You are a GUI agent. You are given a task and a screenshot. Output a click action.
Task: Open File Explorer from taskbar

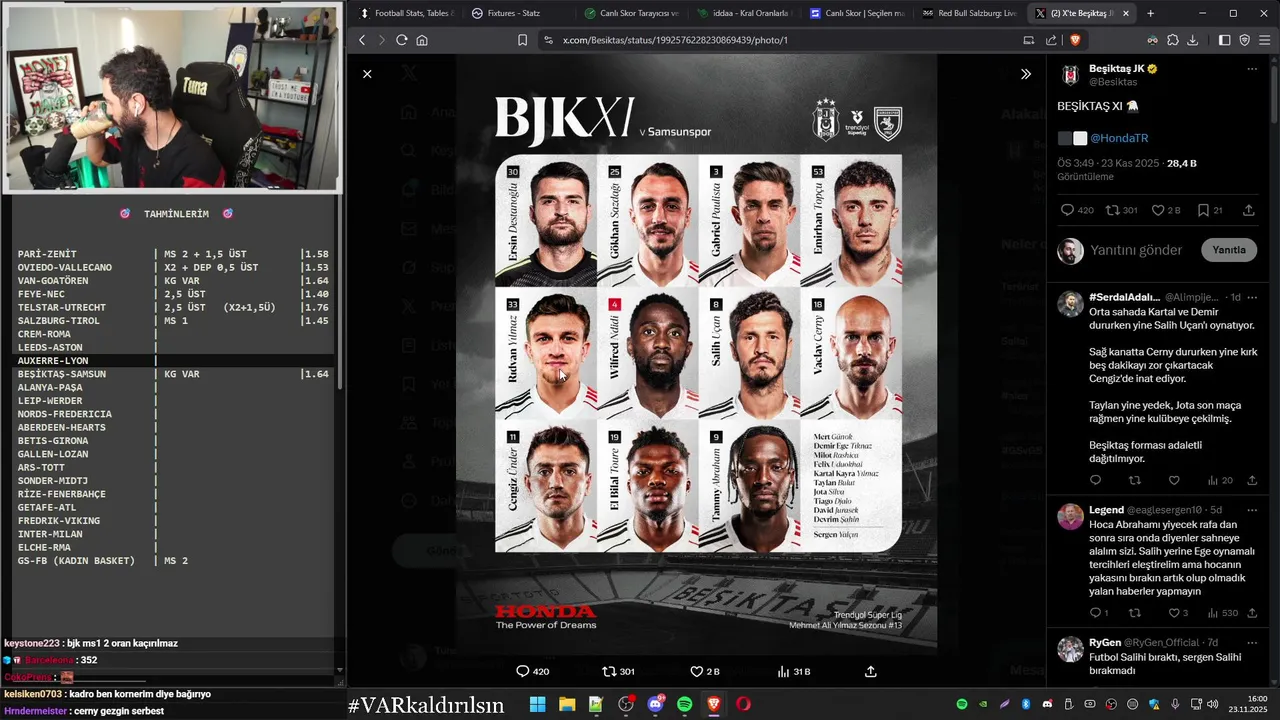567,704
